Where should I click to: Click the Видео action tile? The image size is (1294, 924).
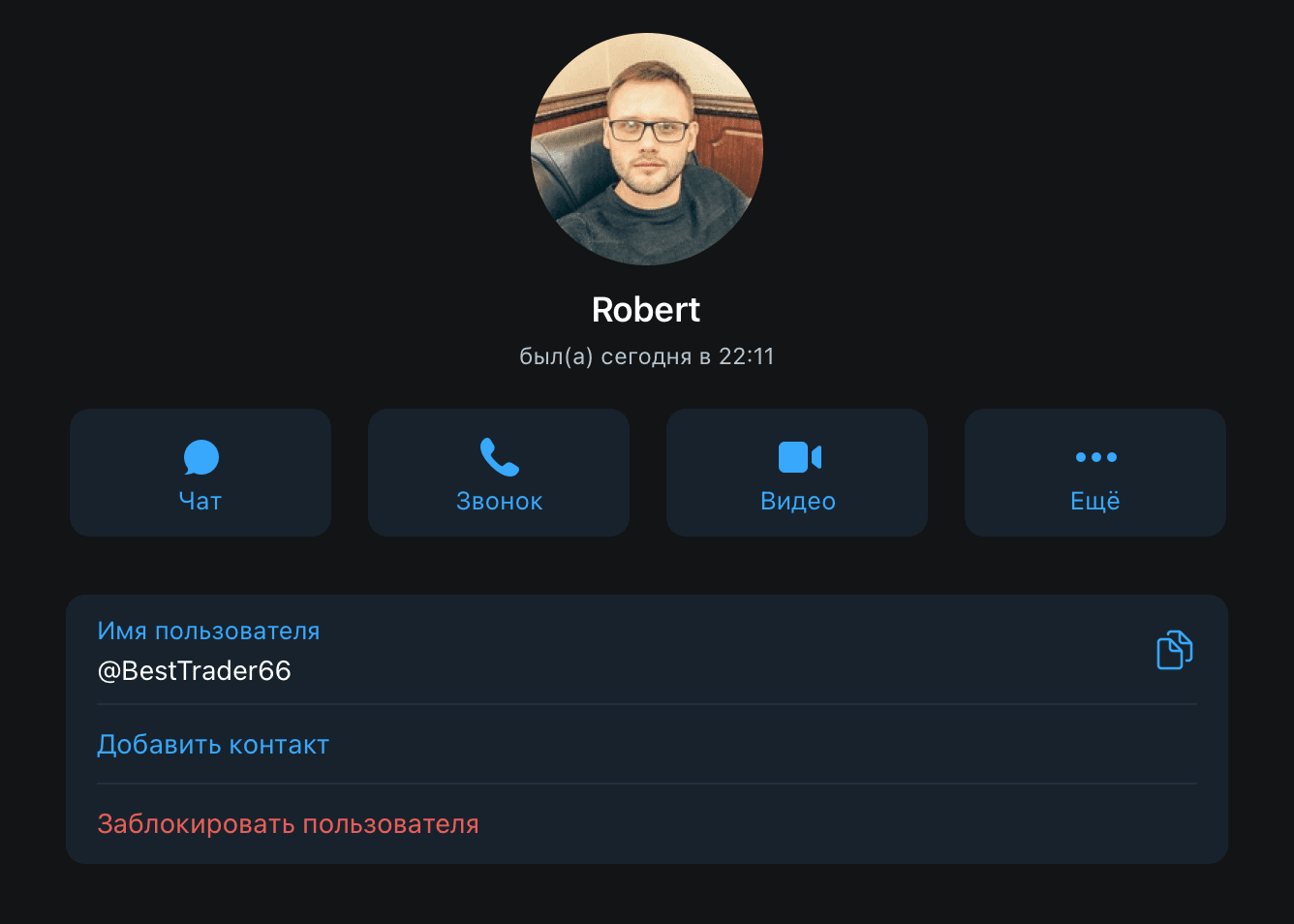click(797, 473)
